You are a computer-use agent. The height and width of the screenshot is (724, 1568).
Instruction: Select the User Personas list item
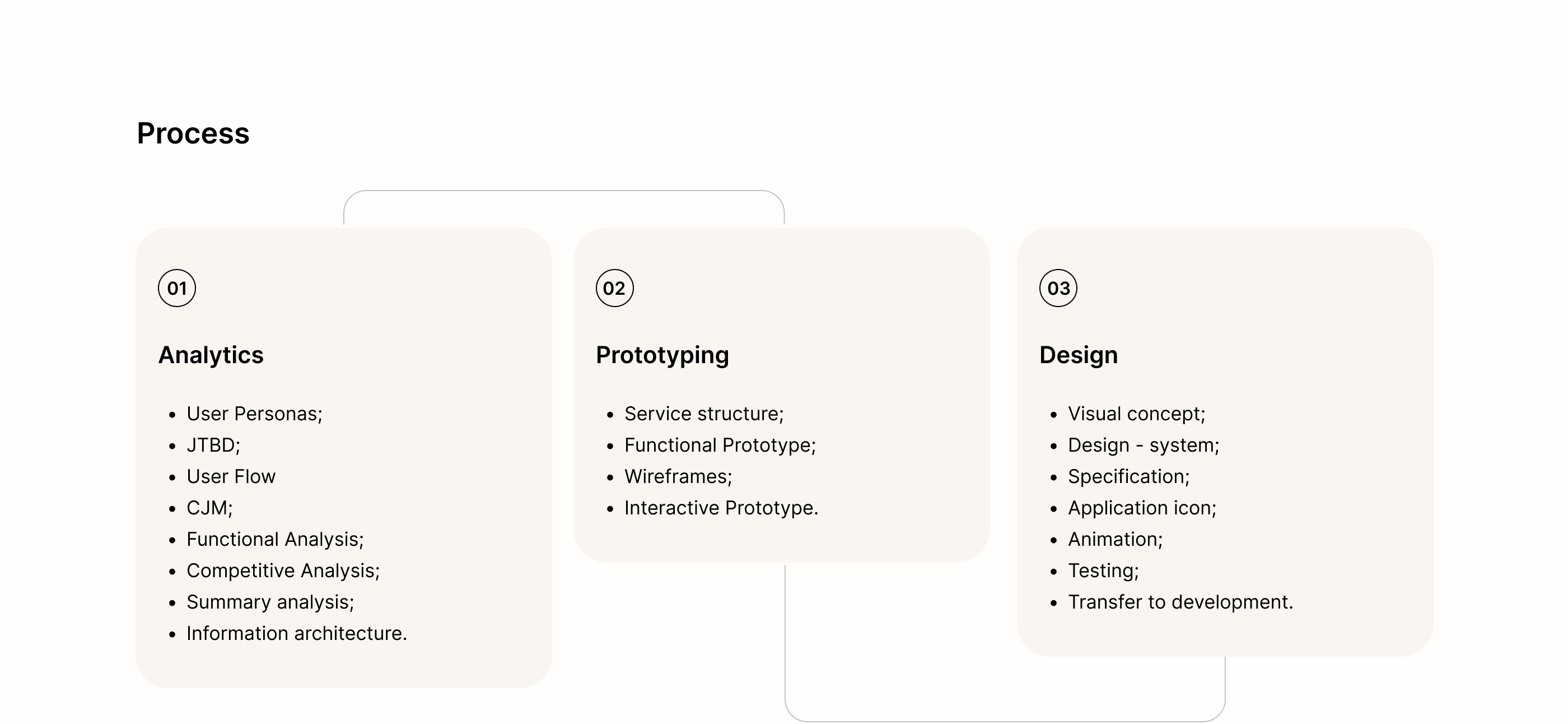(x=254, y=414)
